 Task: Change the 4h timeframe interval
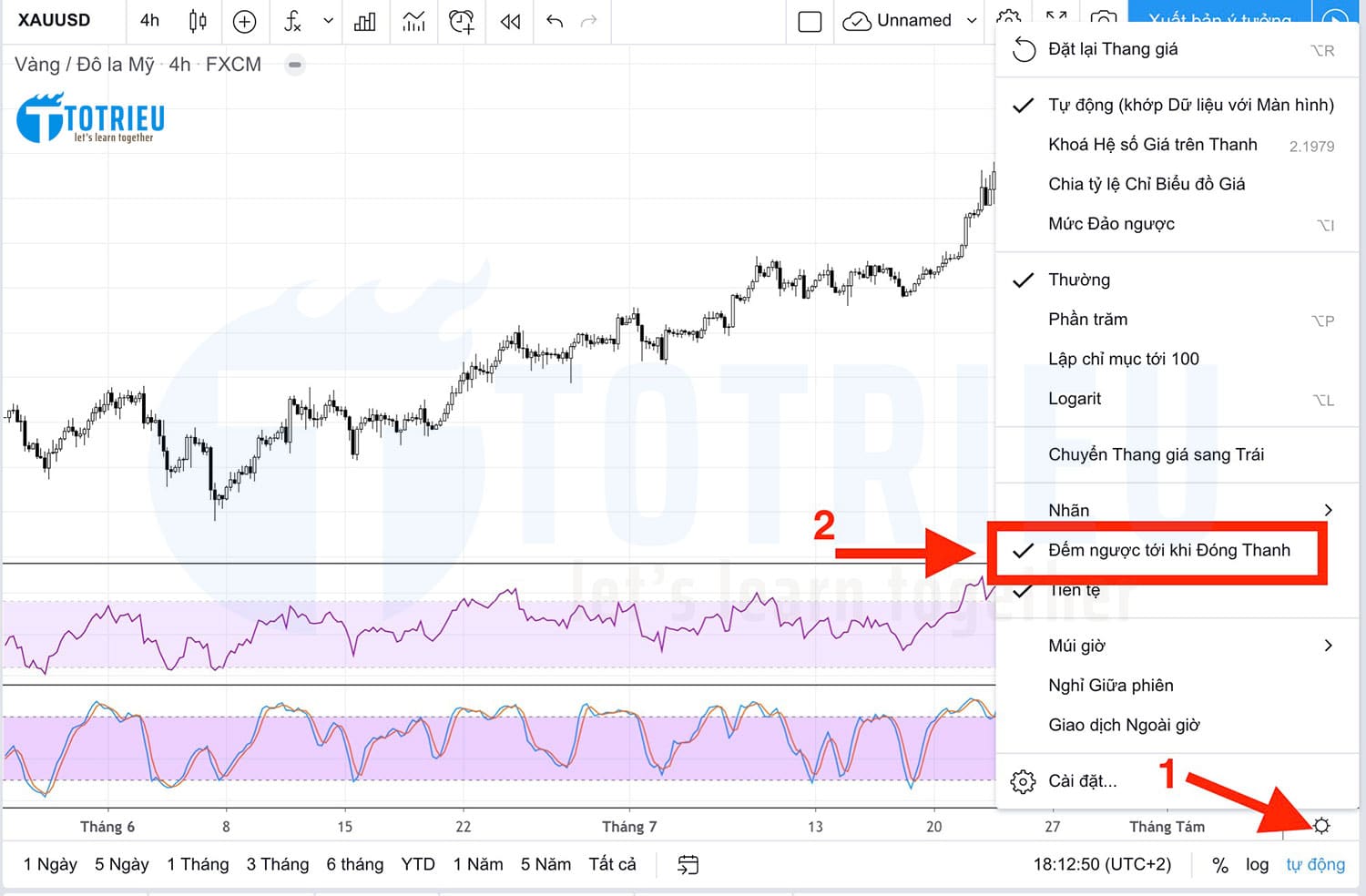coord(149,20)
